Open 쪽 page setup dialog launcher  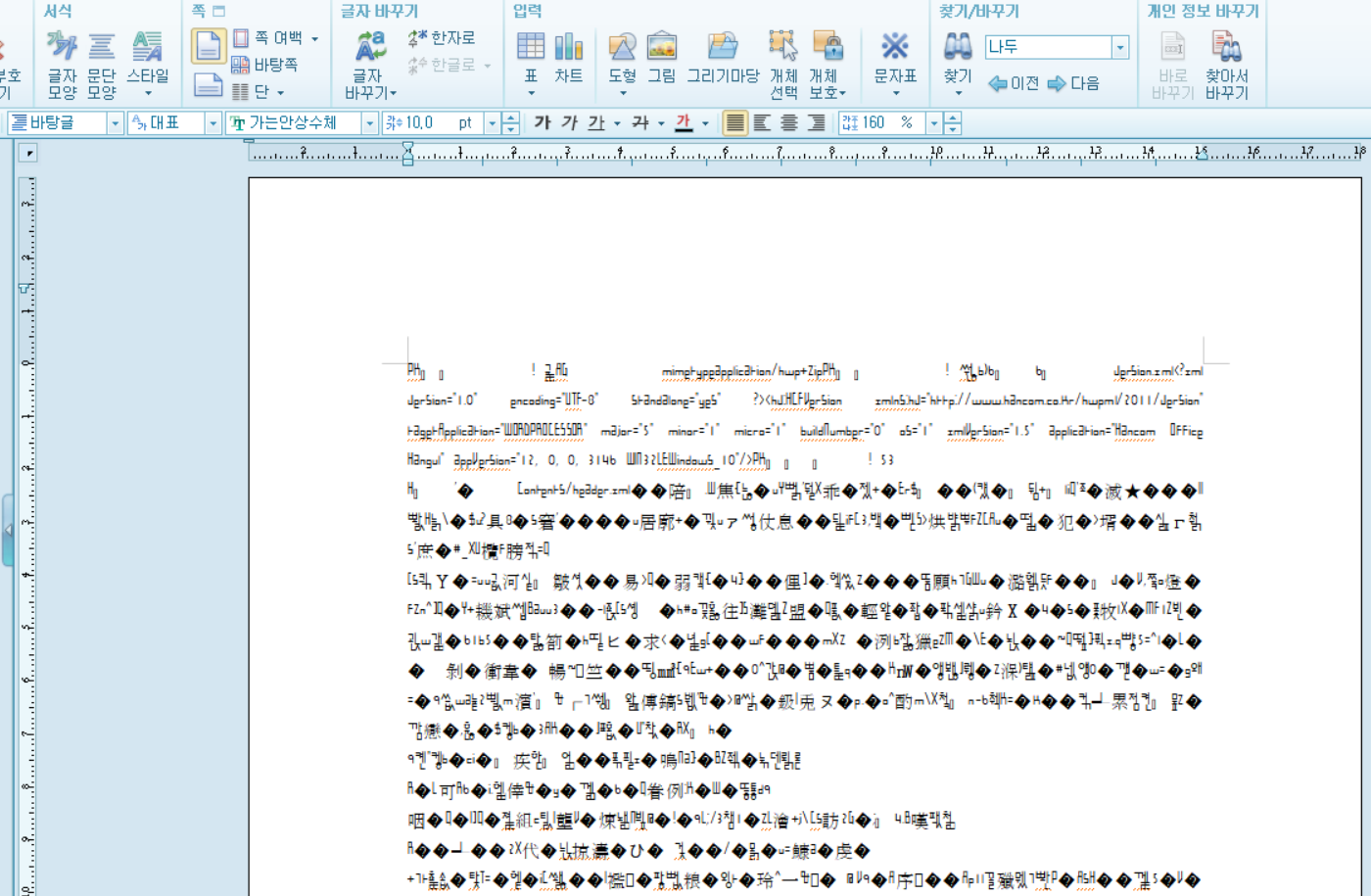[x=218, y=11]
